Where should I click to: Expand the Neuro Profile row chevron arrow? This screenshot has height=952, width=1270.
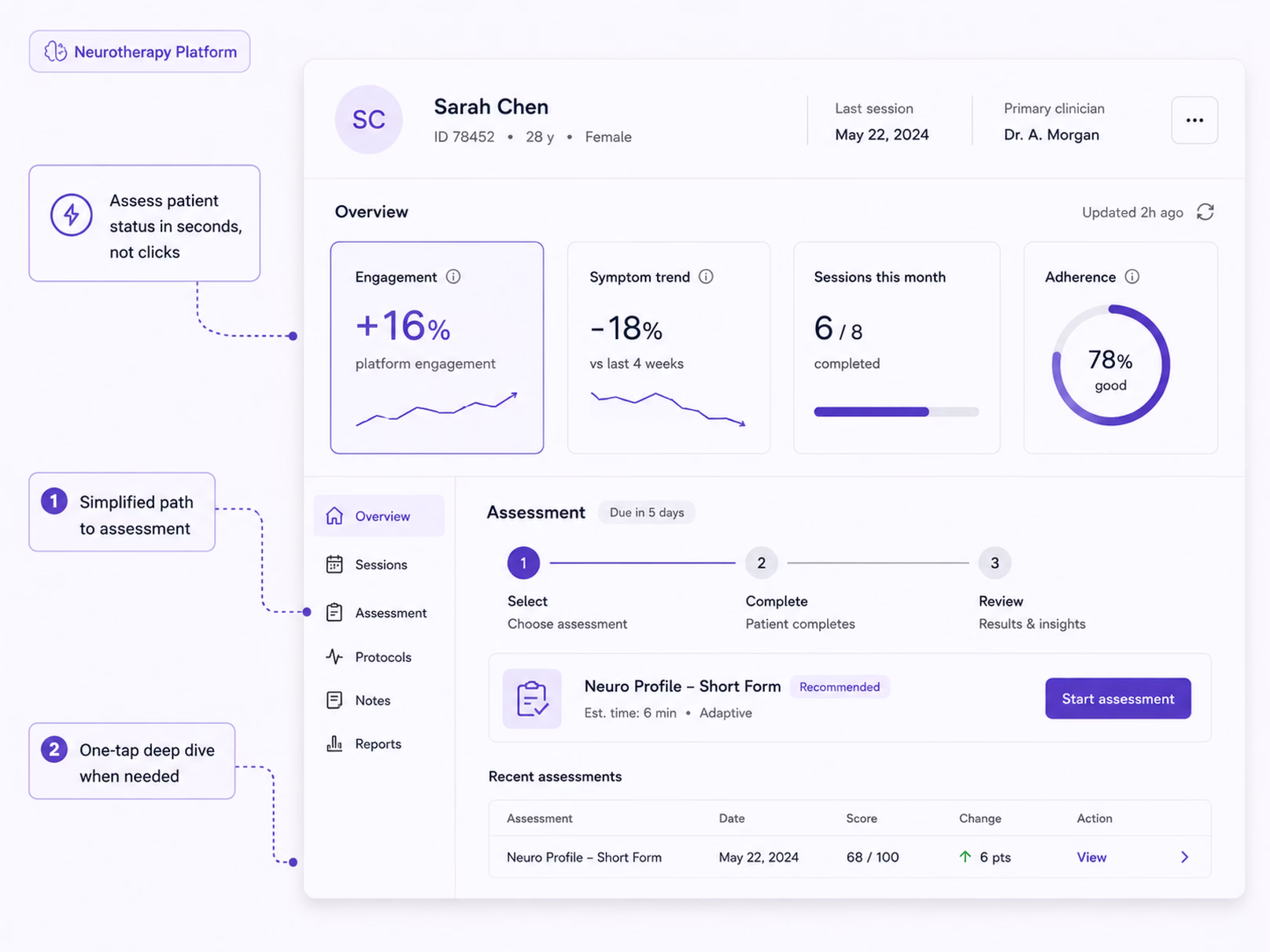[1185, 857]
